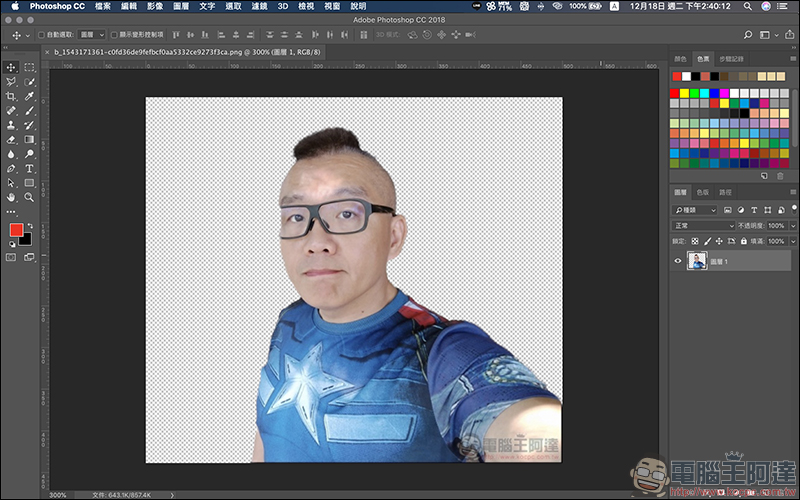Open the 種類 layer filter dropdown
800x500 pixels.
pos(695,210)
